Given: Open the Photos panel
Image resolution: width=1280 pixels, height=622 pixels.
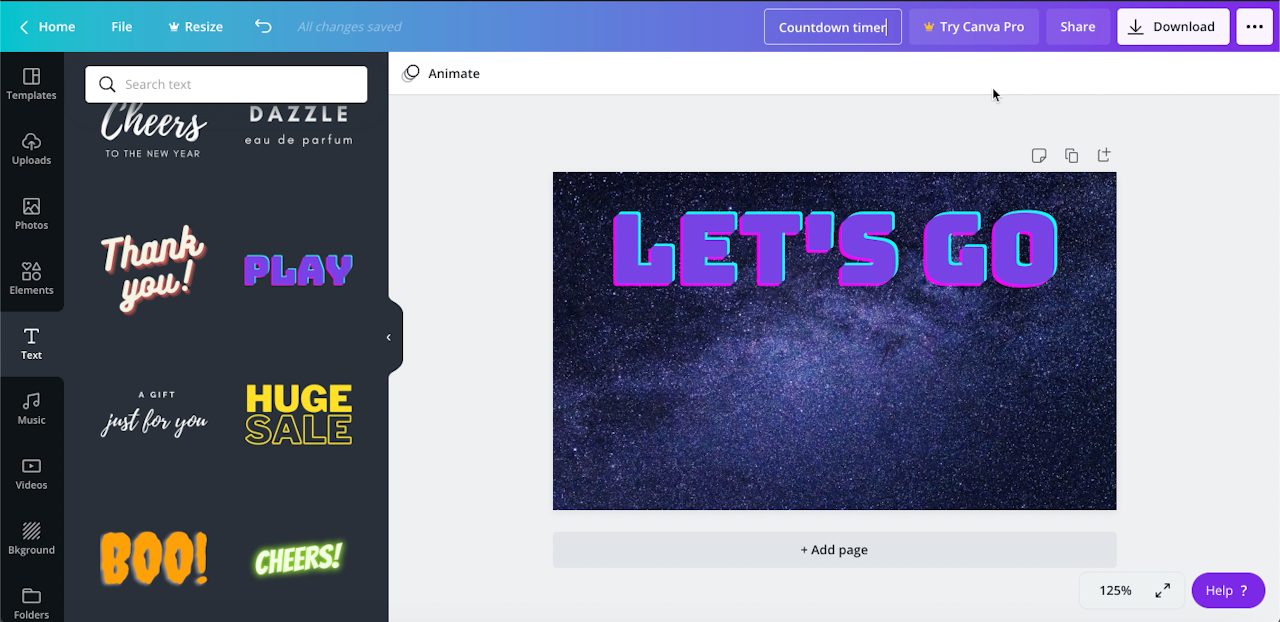Looking at the screenshot, I should [x=31, y=214].
